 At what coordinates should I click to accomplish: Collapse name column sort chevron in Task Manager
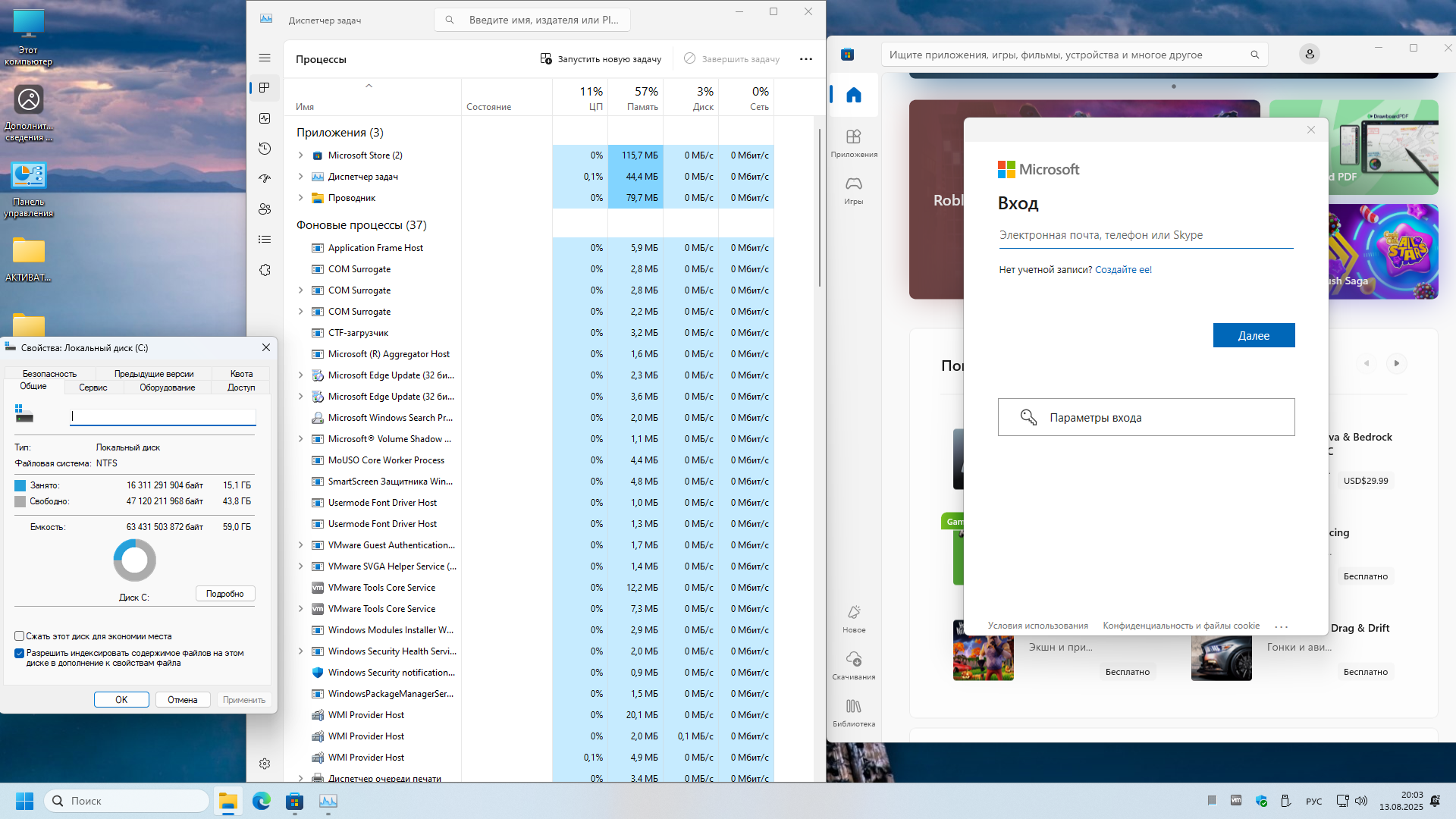coord(369,86)
